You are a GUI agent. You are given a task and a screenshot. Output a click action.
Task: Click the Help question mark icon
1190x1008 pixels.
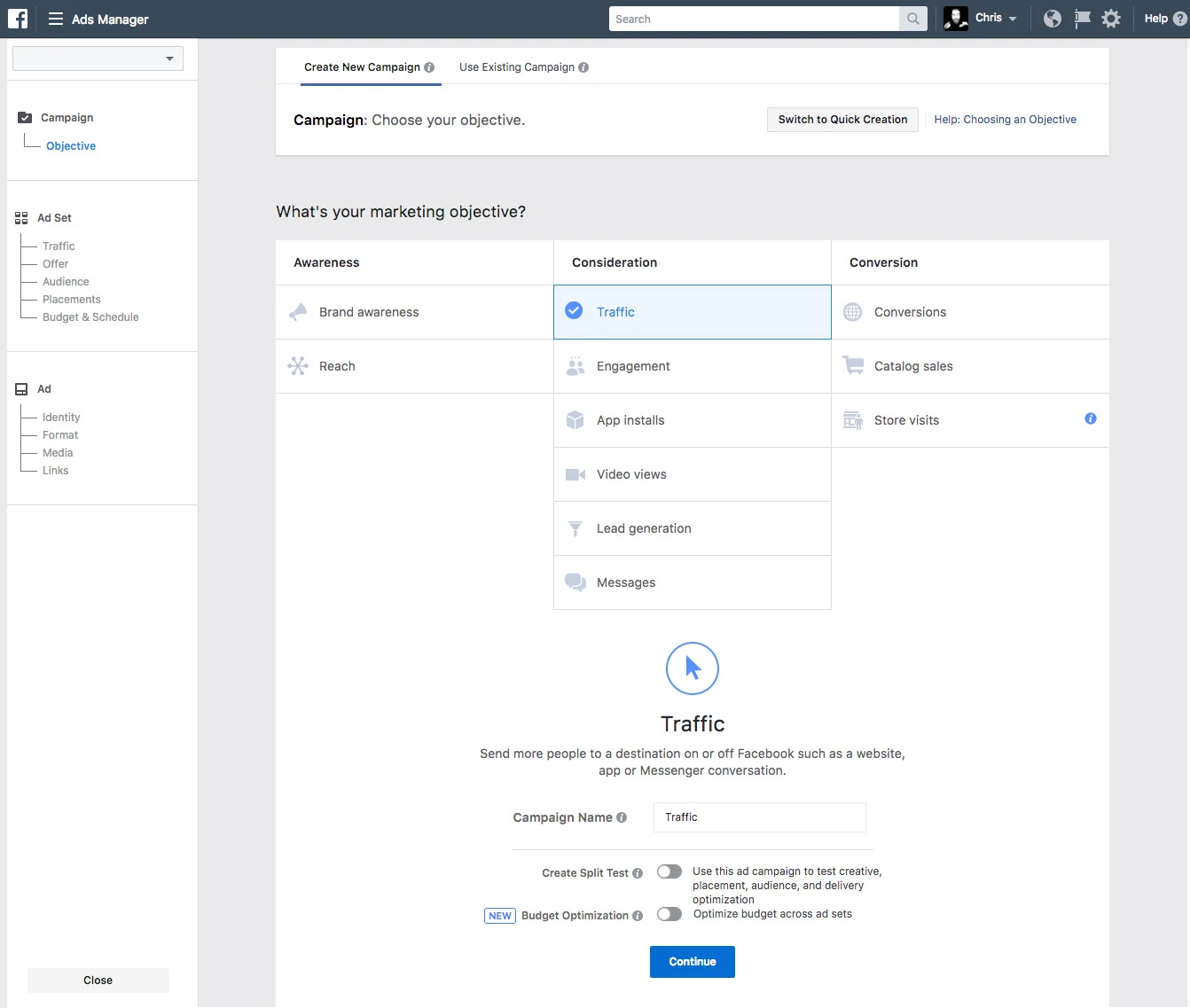click(x=1180, y=19)
